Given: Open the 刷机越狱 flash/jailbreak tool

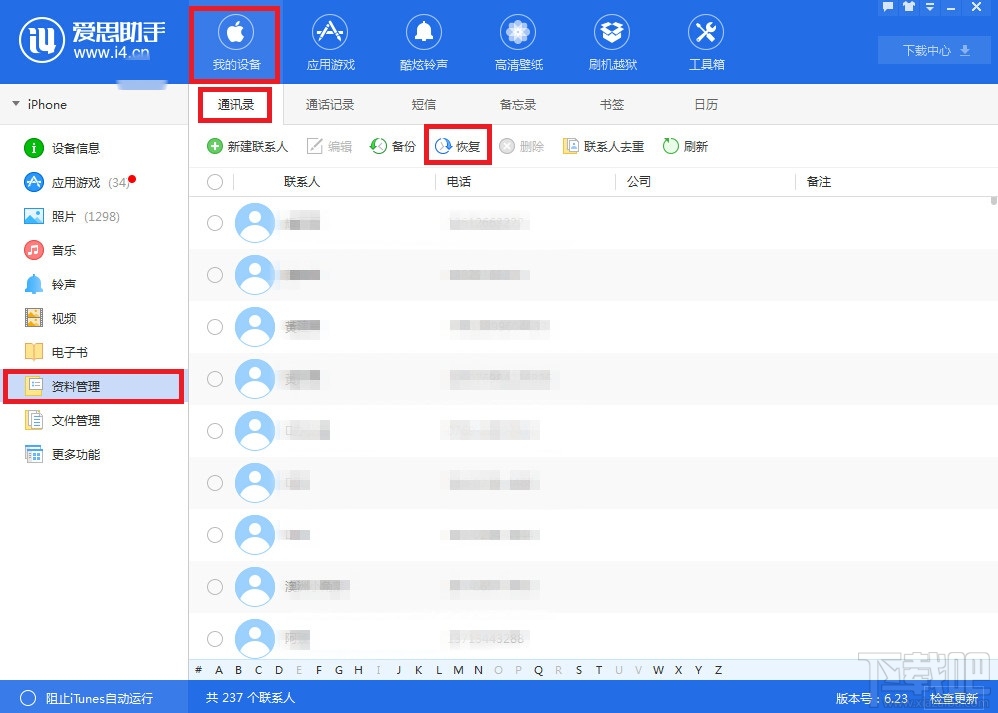Looking at the screenshot, I should [x=611, y=41].
